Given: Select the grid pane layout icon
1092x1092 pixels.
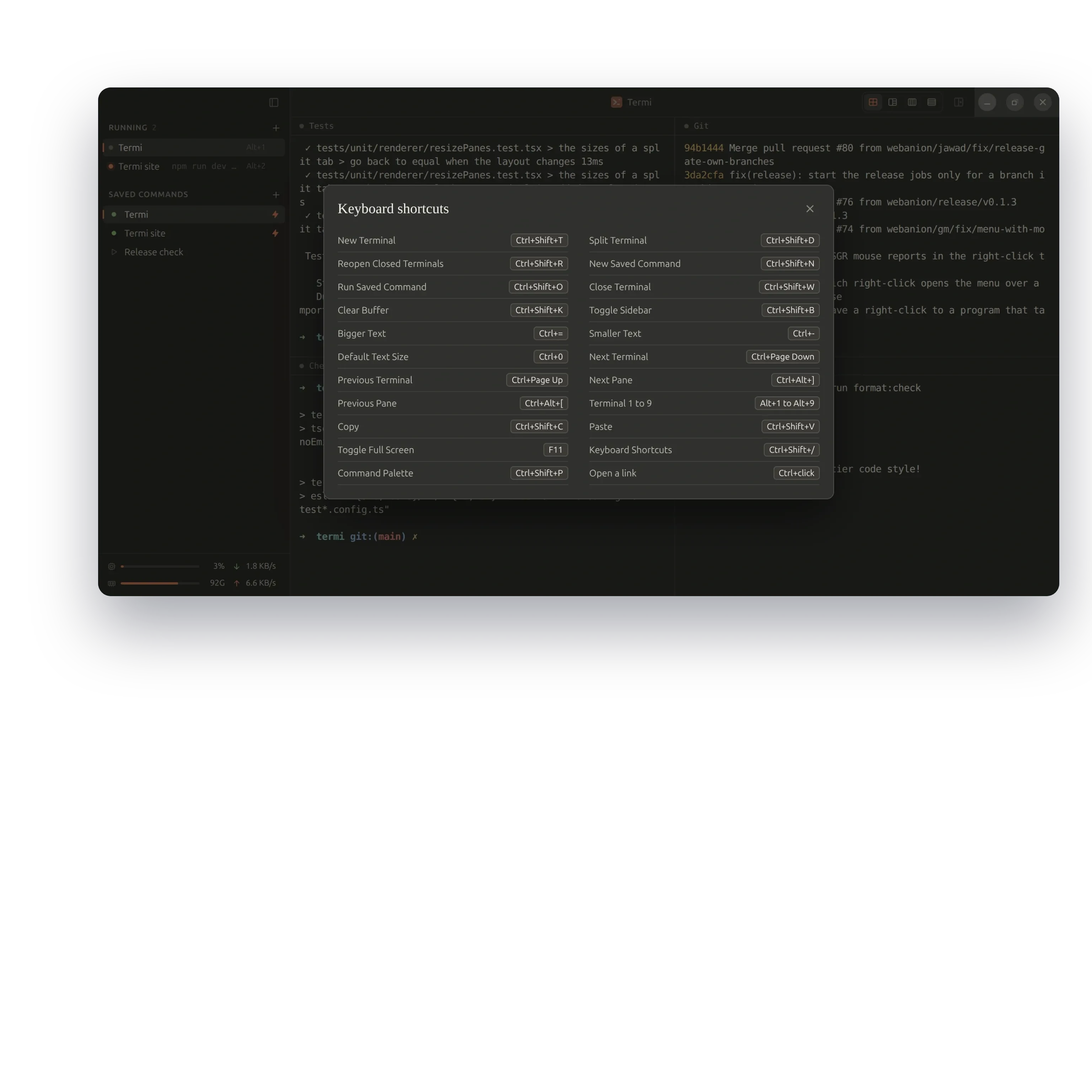Looking at the screenshot, I should [873, 102].
